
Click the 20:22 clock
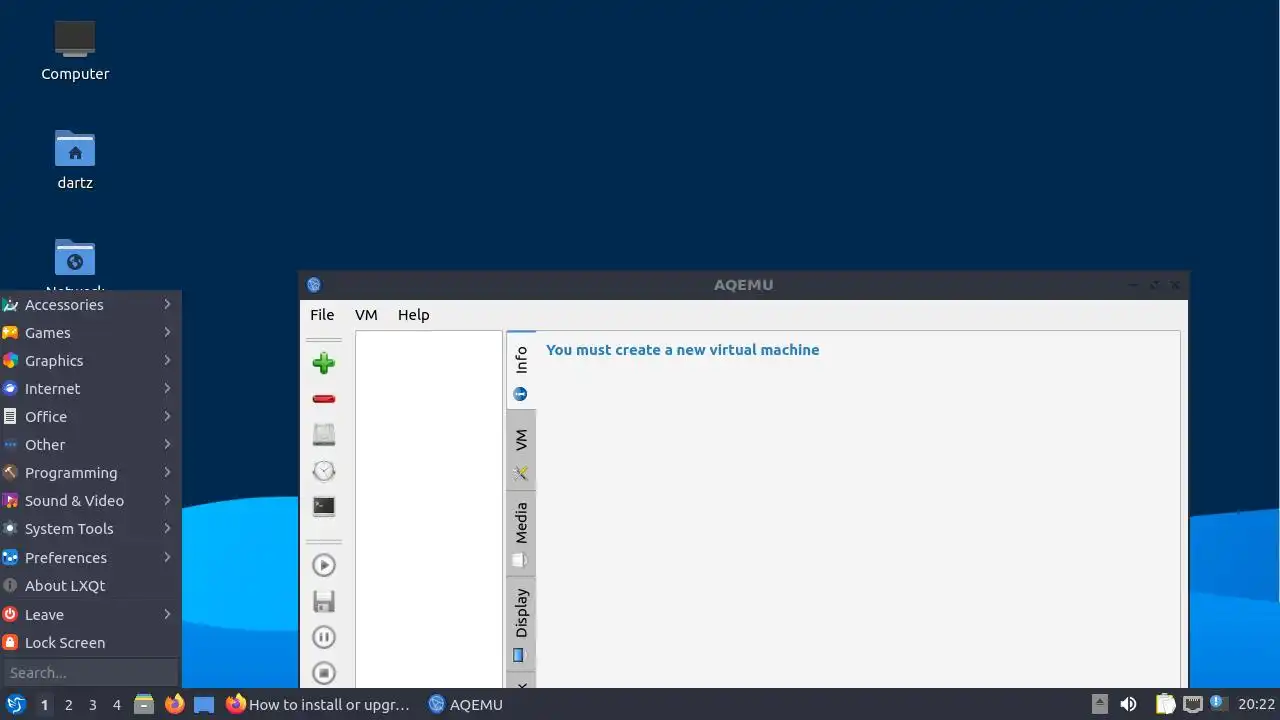[1256, 704]
